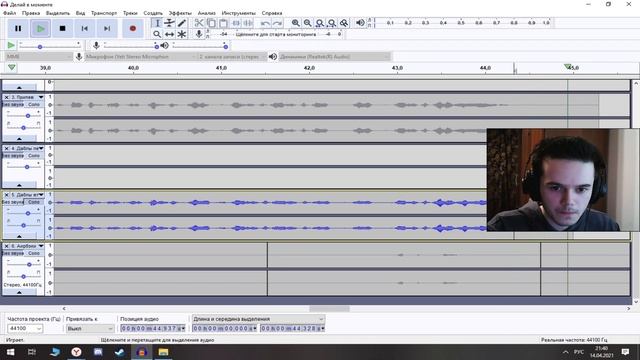Solo track 3 Припев
Screen dimensions: 640x360
(34, 104)
